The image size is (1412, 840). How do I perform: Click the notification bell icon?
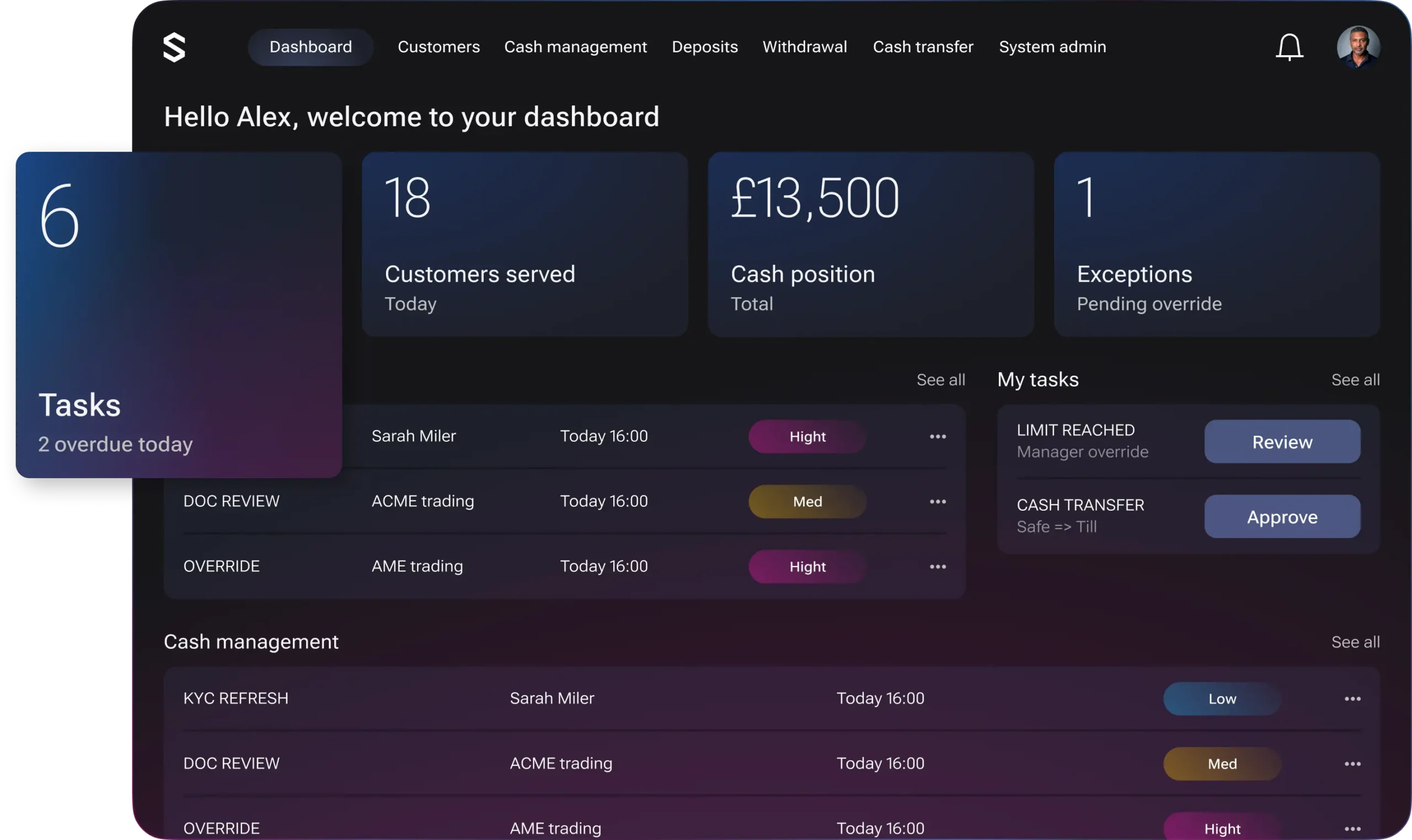pyautogui.click(x=1289, y=47)
